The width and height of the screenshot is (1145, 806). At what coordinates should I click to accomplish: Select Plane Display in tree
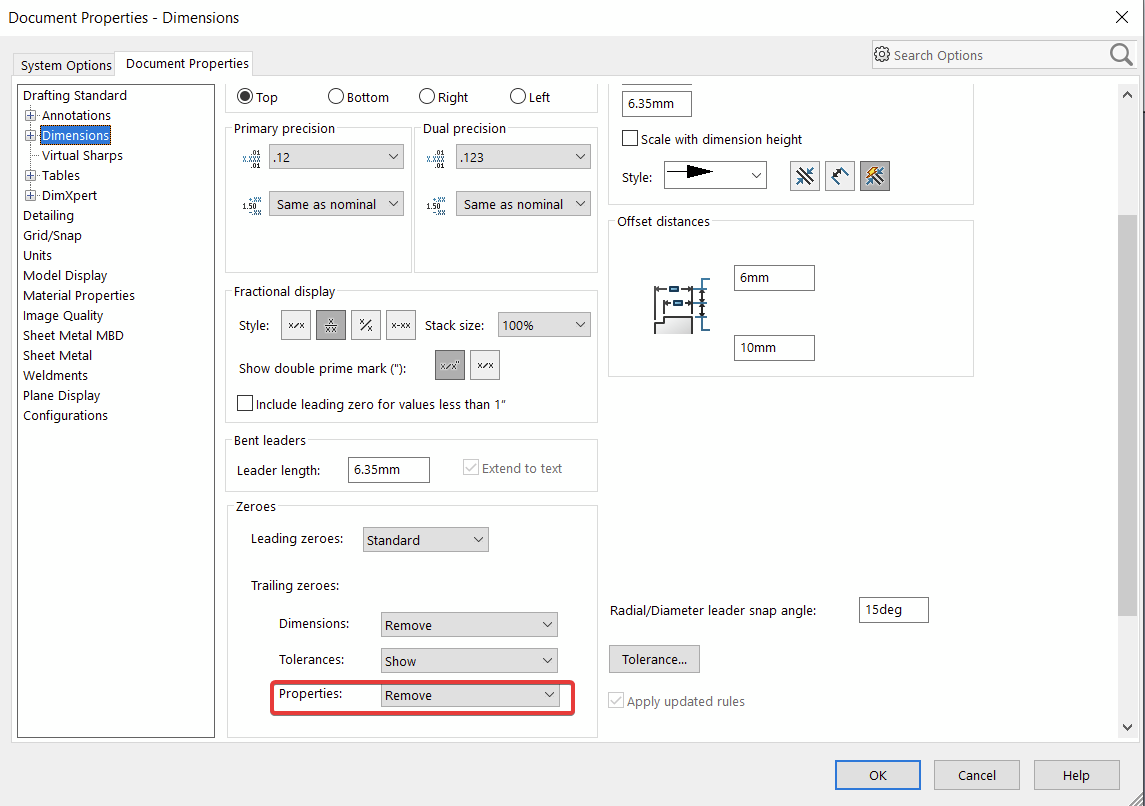point(61,395)
